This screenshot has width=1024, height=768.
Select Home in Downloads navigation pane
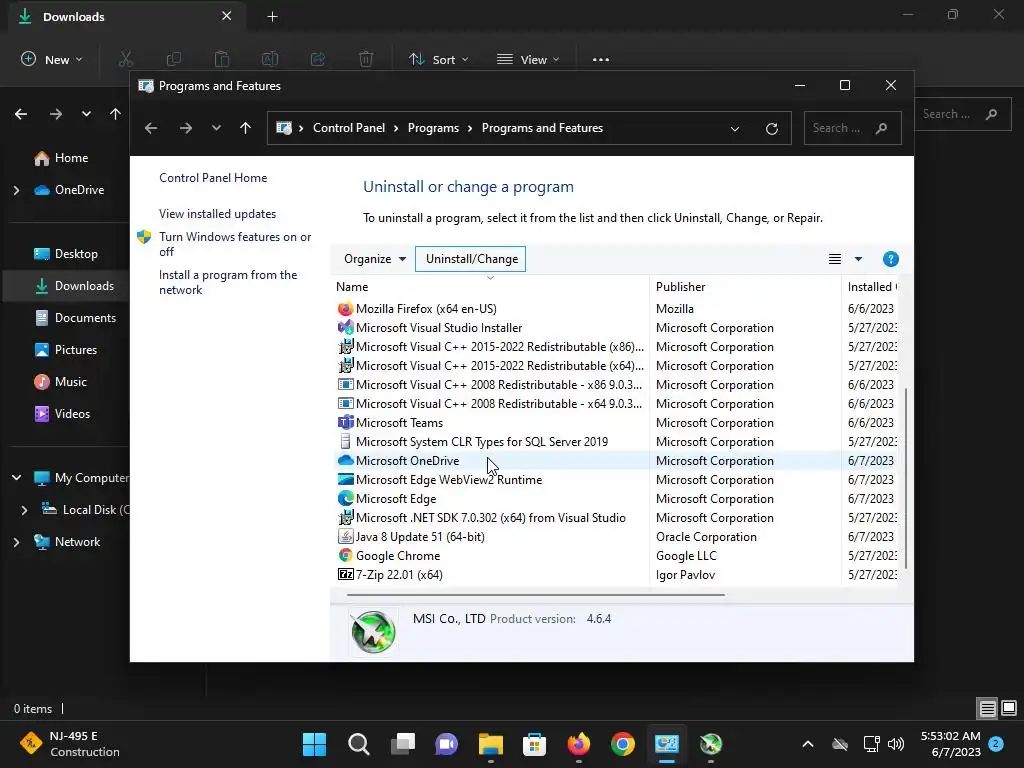click(71, 158)
